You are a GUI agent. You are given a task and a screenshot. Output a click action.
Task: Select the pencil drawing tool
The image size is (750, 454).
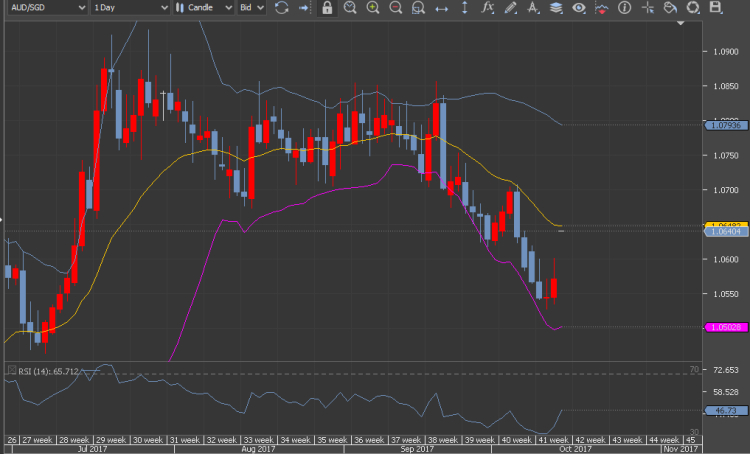pyautogui.click(x=510, y=8)
